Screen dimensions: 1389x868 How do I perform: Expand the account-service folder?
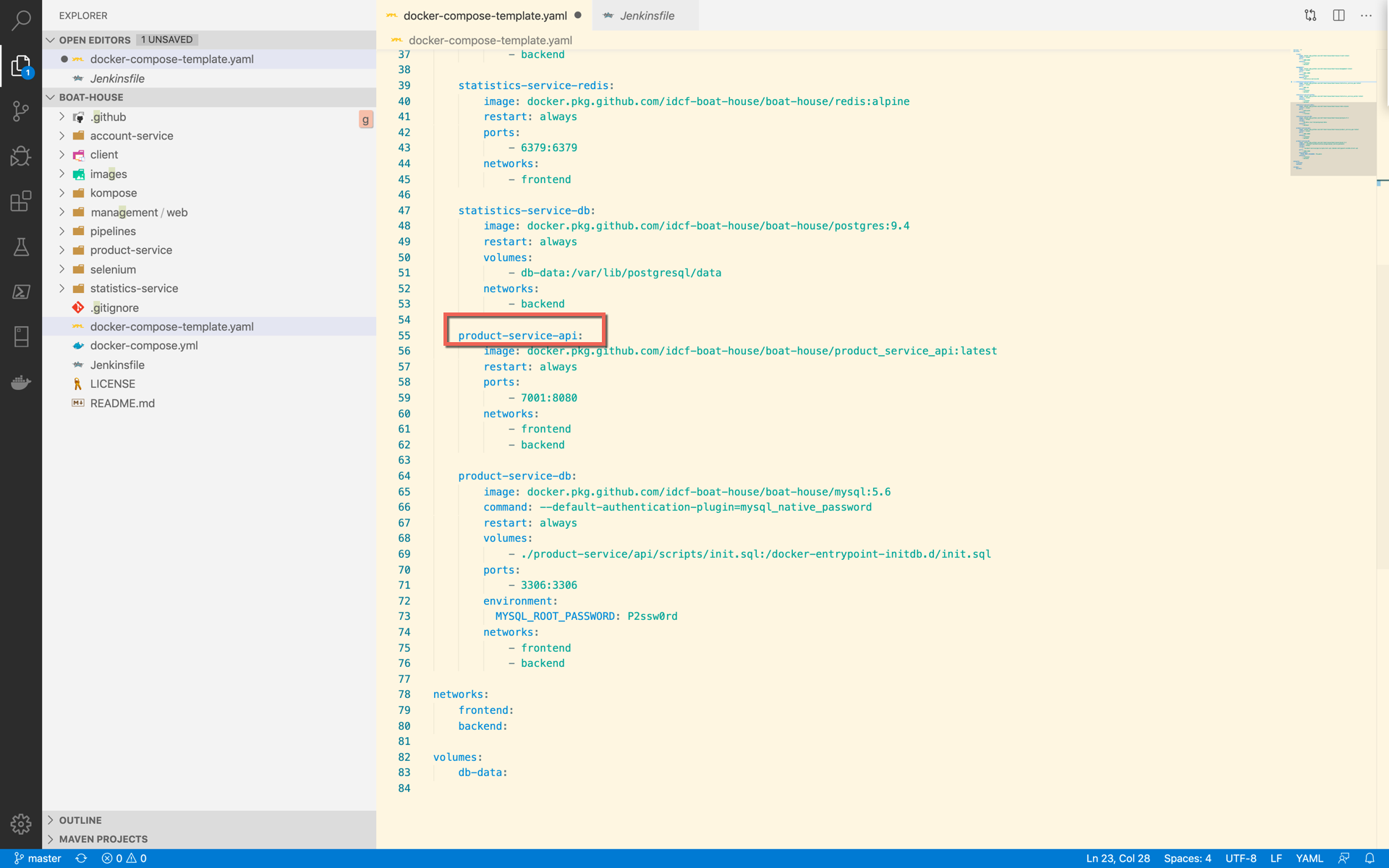click(x=62, y=135)
